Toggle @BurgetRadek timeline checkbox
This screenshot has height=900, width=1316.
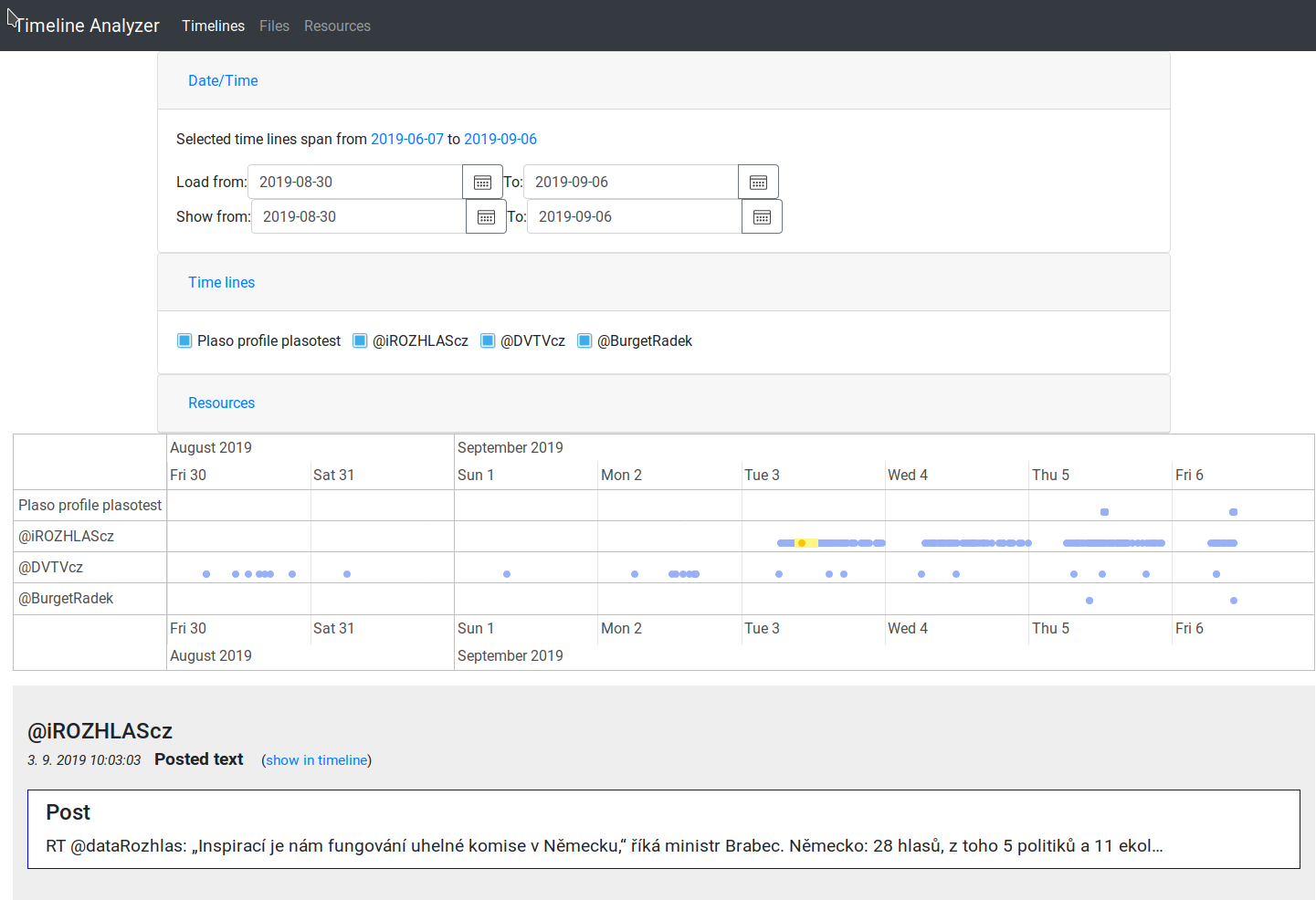coord(584,340)
